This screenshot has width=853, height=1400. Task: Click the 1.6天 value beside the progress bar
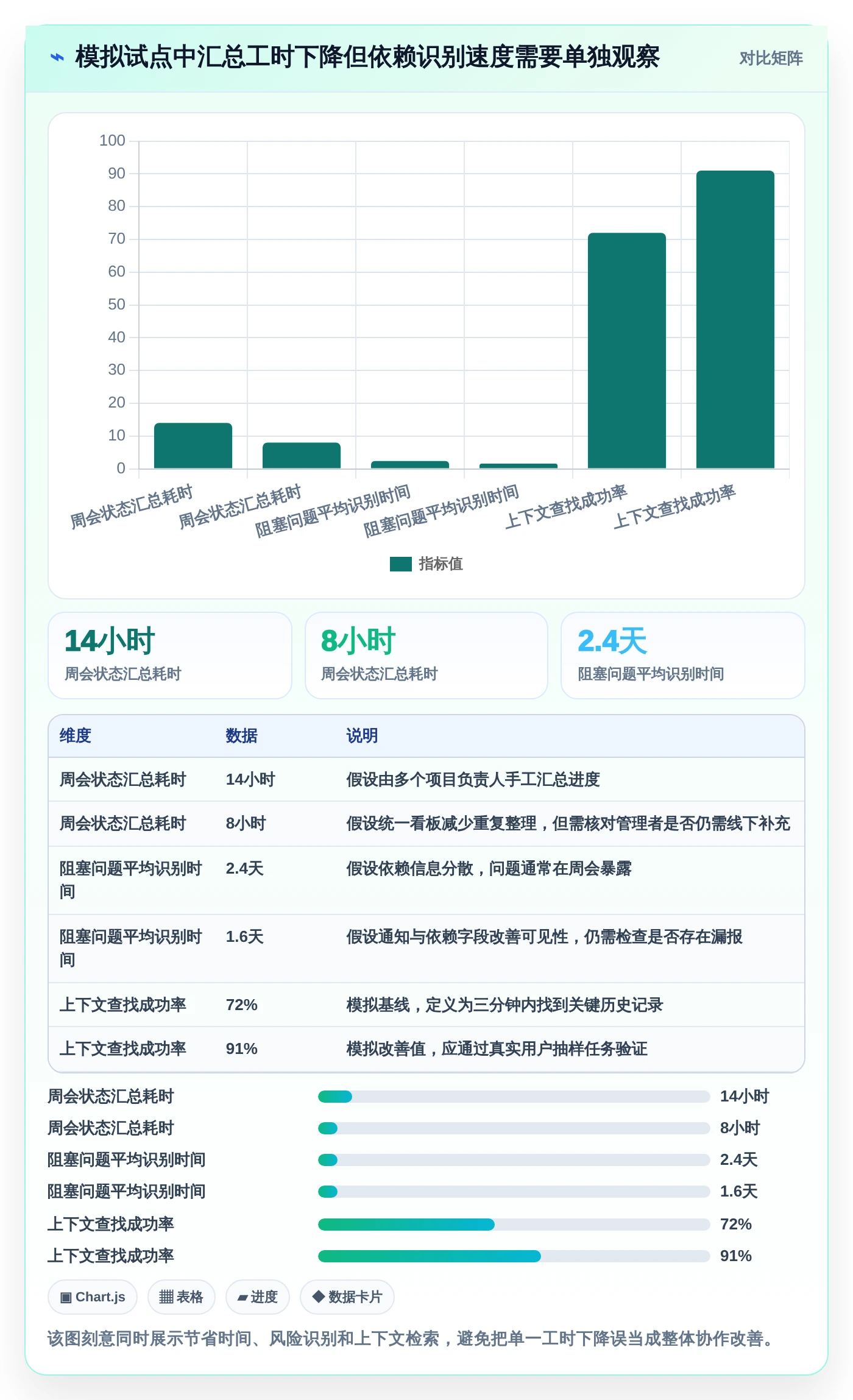point(739,1192)
